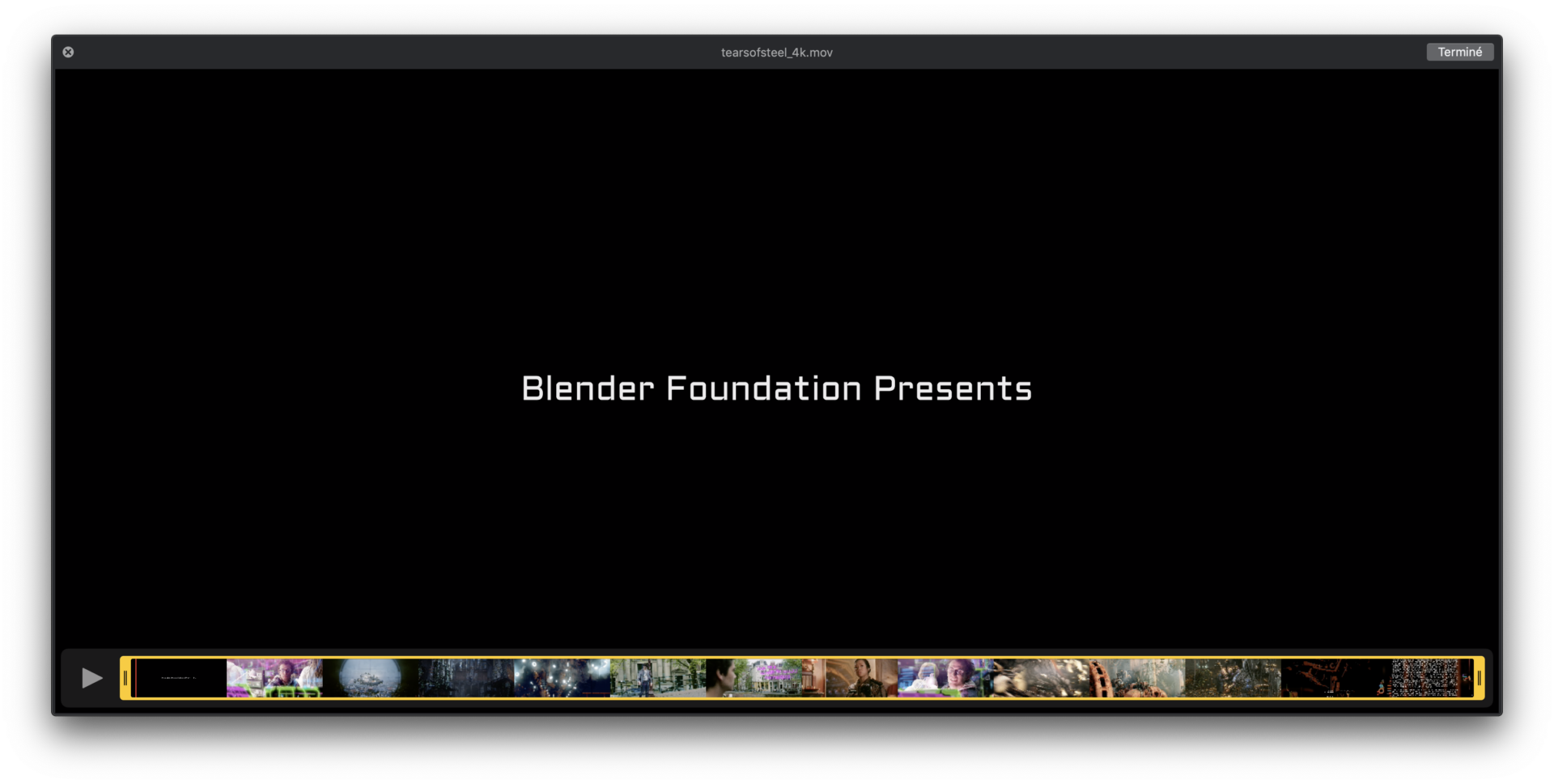Grab the left yellow trim handle
Image resolution: width=1554 pixels, height=784 pixels.
(125, 678)
